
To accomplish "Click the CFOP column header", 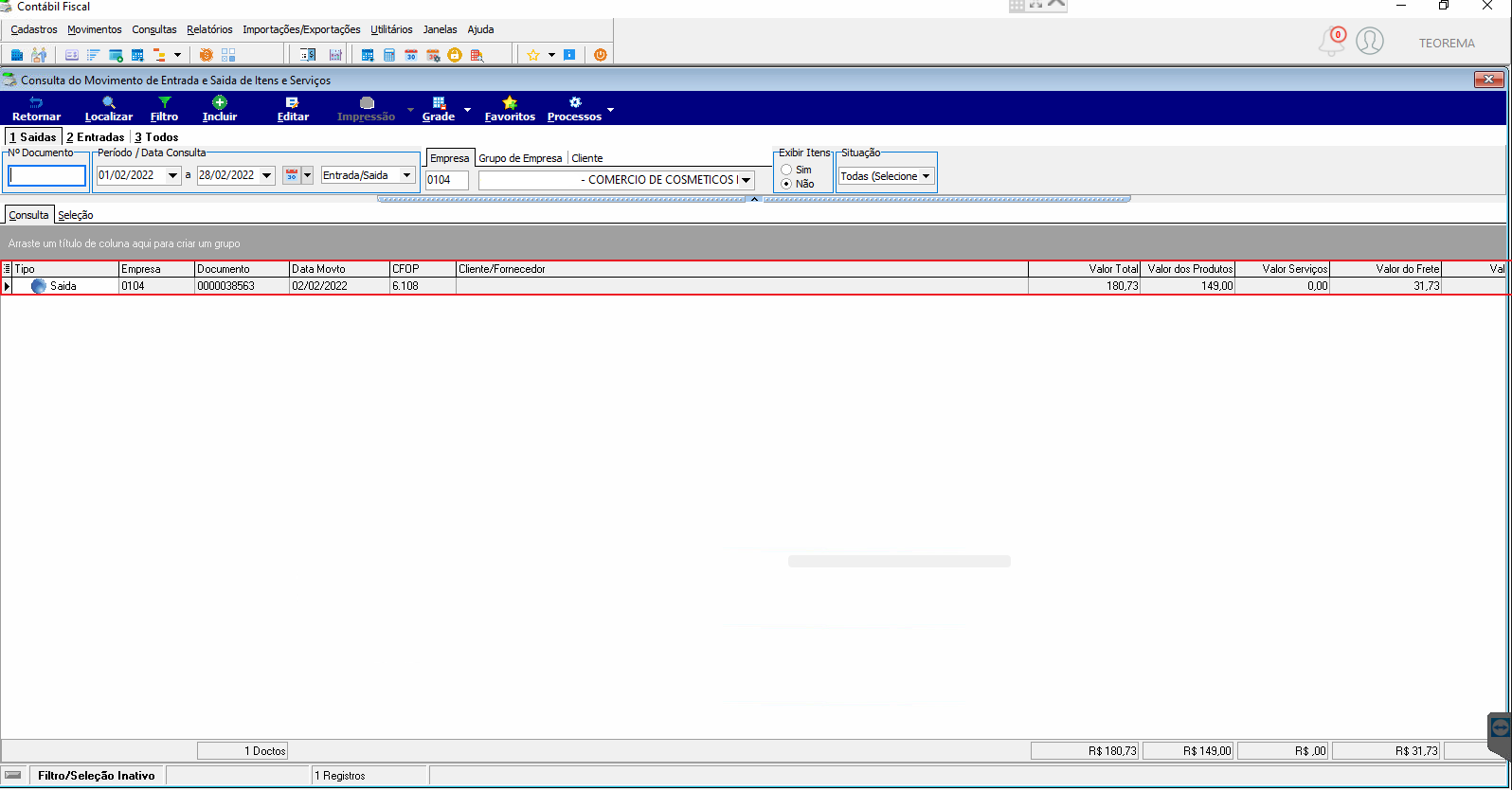I will pos(423,269).
